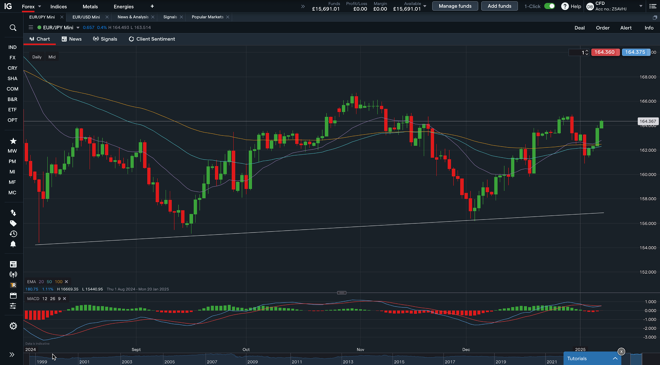Toggle the 1-Click dealing switch
Screen dimensions: 660x365
pos(549,6)
